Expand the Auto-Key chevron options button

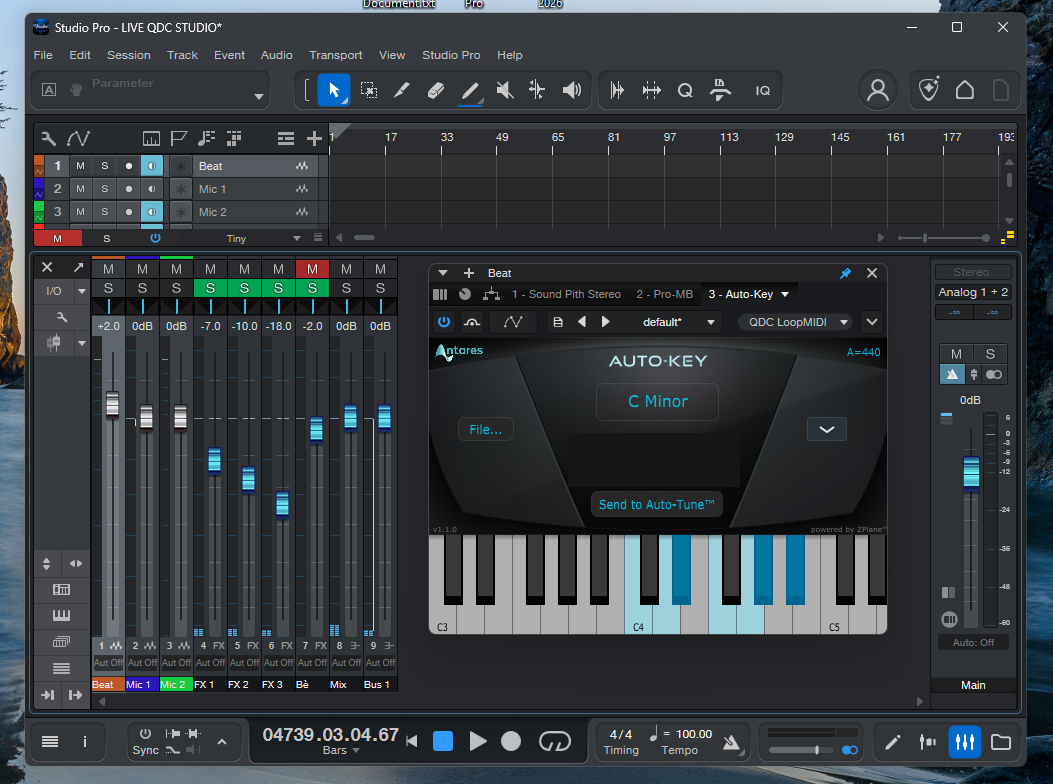(827, 429)
